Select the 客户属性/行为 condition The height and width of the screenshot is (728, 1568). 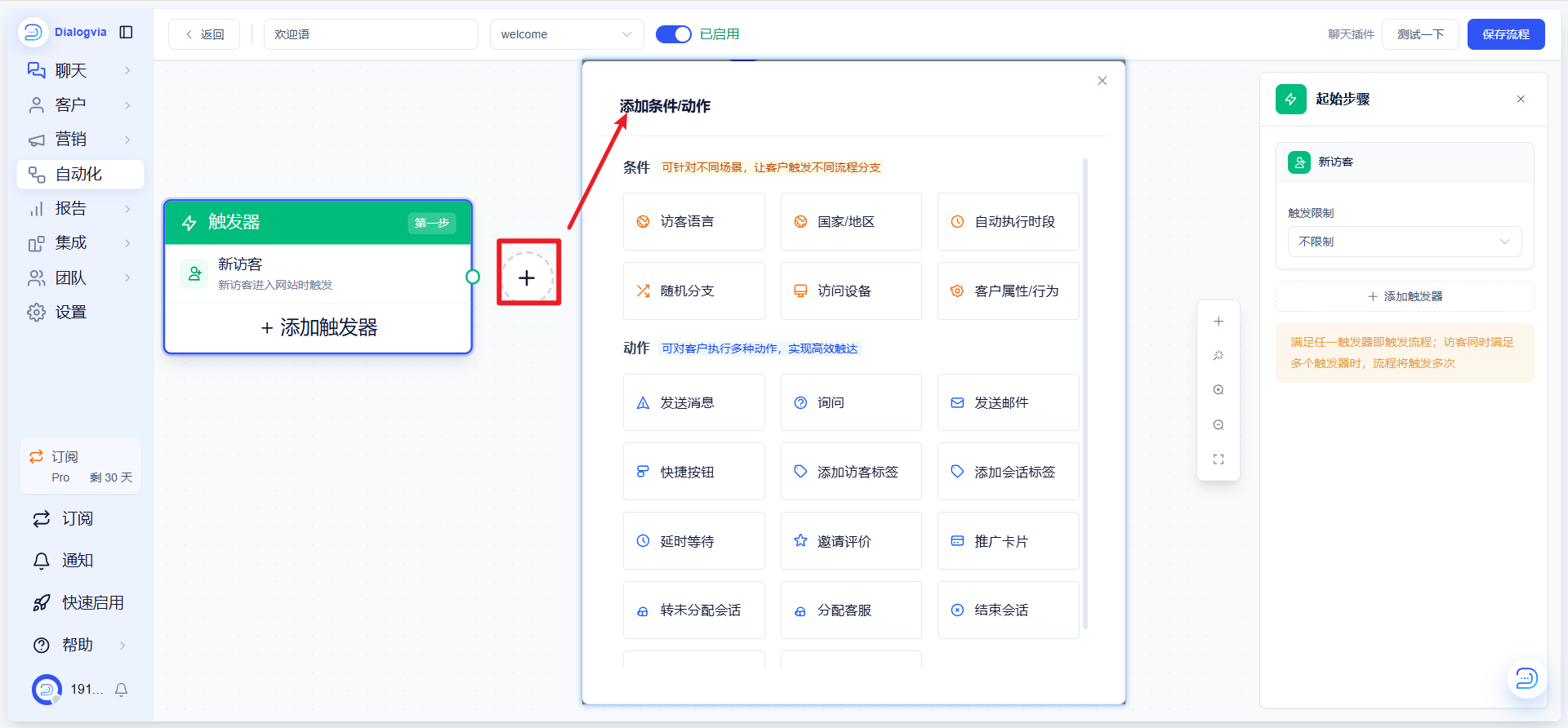(x=1009, y=291)
